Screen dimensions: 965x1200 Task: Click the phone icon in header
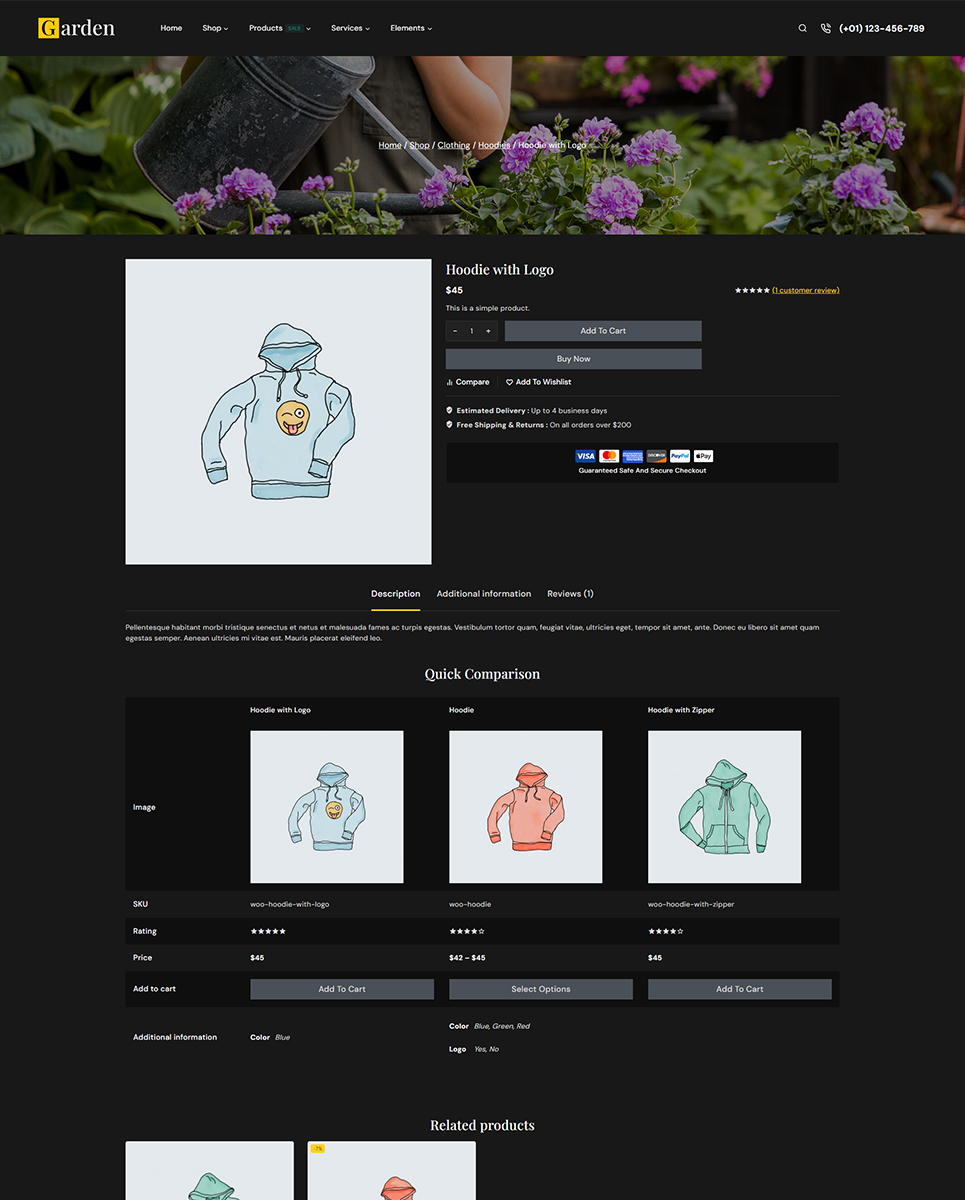click(x=825, y=28)
